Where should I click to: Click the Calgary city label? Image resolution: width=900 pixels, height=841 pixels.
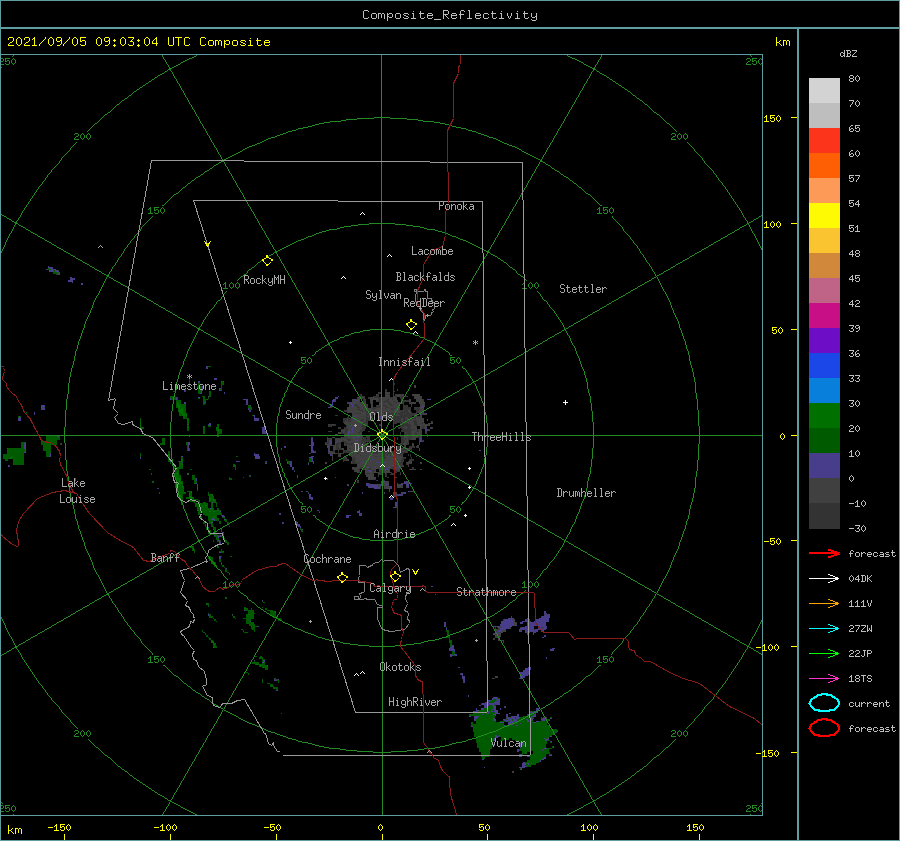[390, 588]
